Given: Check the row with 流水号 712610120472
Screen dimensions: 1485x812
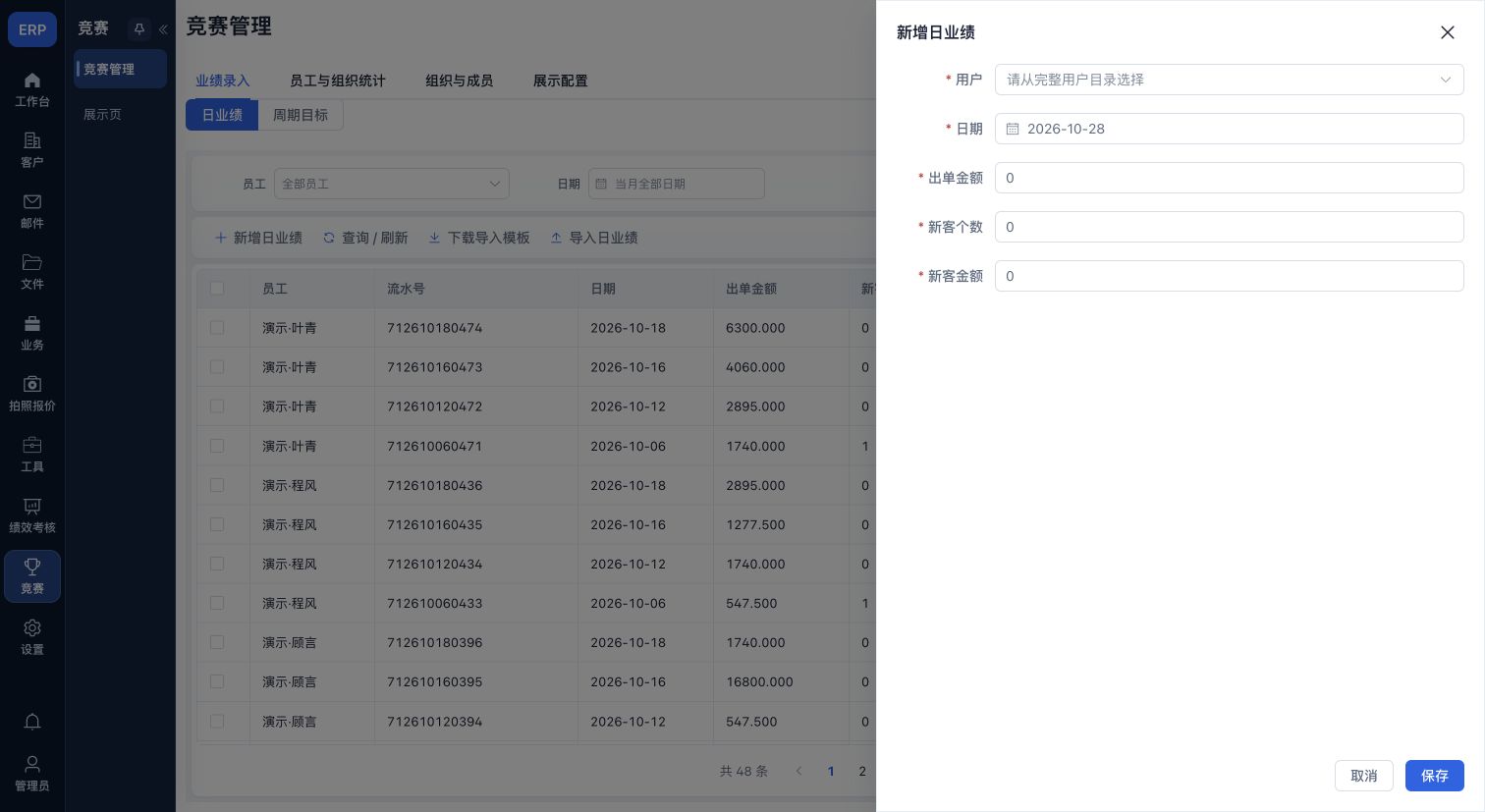Looking at the screenshot, I should 217,406.
